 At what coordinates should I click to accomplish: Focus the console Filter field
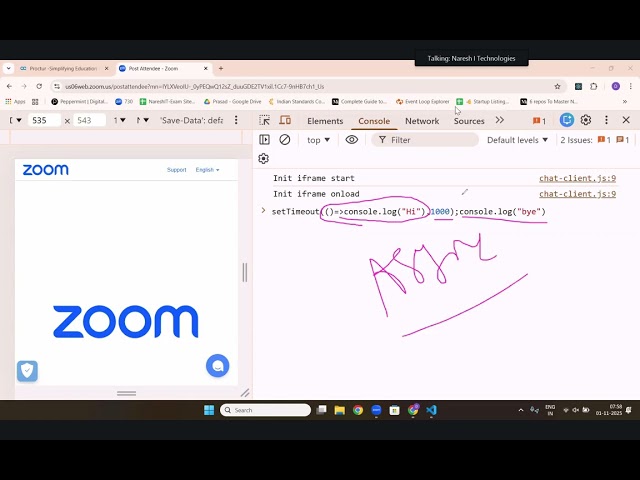pos(425,140)
